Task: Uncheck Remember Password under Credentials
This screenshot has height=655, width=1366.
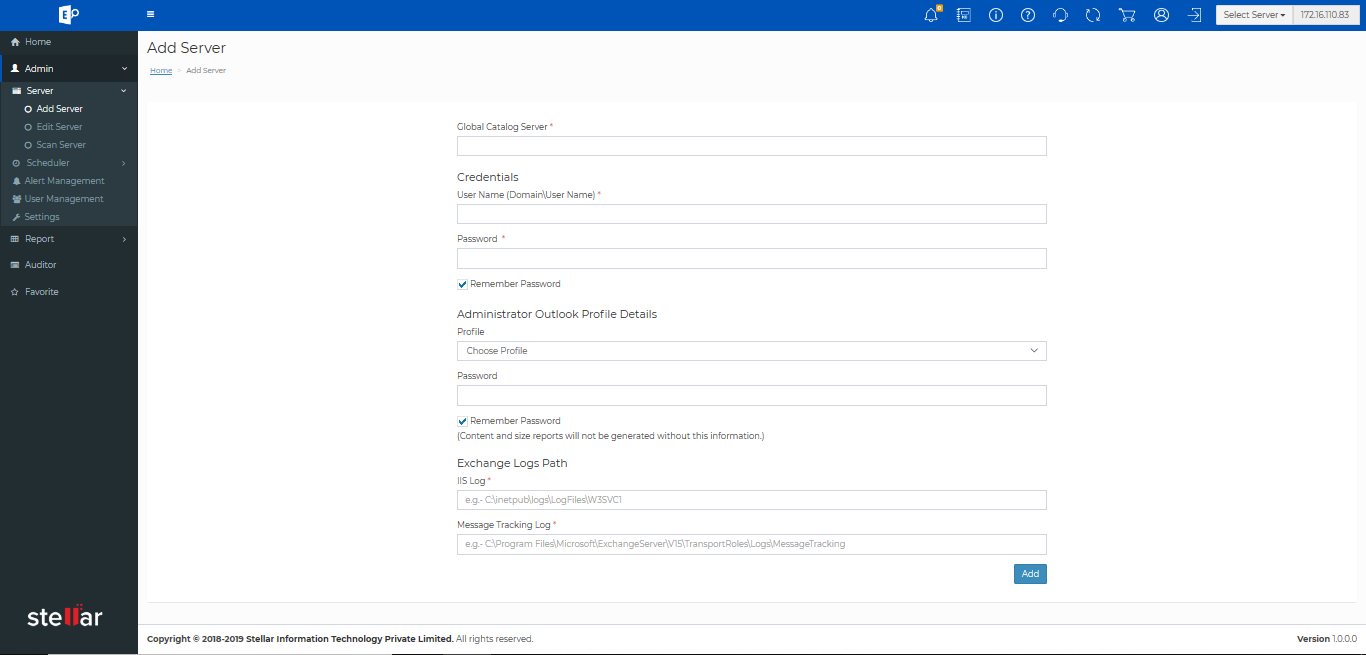Action: coord(463,284)
